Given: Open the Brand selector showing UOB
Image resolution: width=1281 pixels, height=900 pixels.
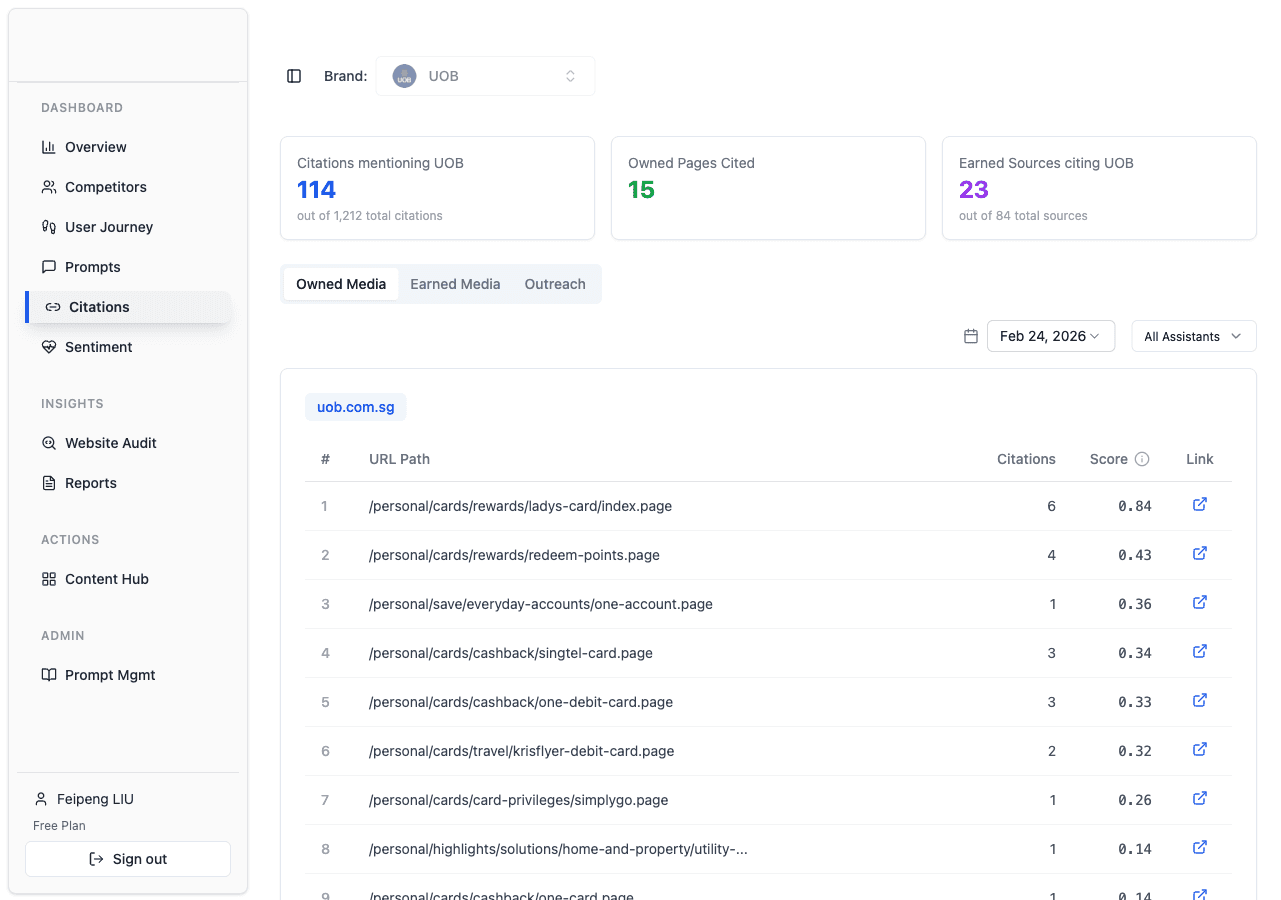Looking at the screenshot, I should click(x=485, y=75).
